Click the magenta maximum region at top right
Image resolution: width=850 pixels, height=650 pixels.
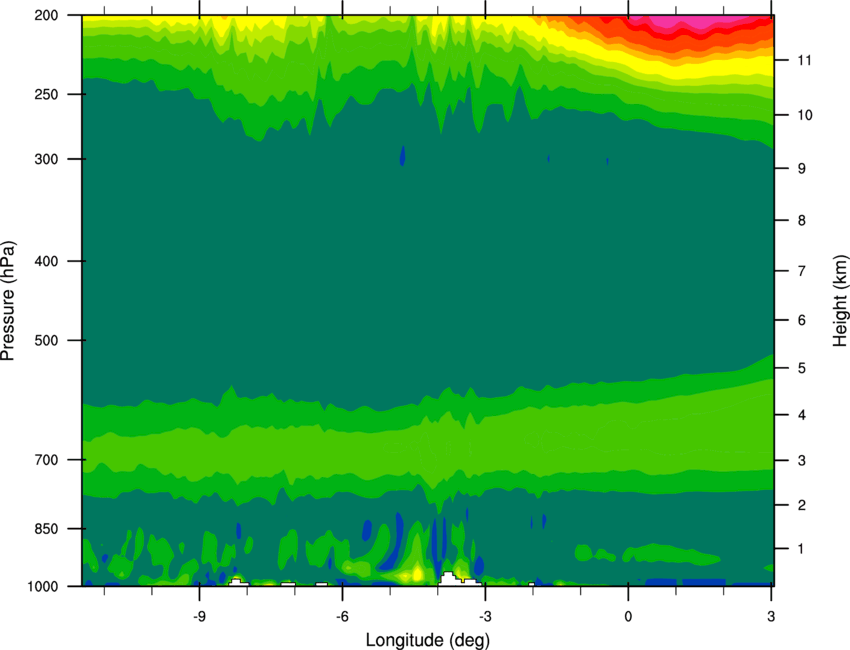tap(699, 21)
